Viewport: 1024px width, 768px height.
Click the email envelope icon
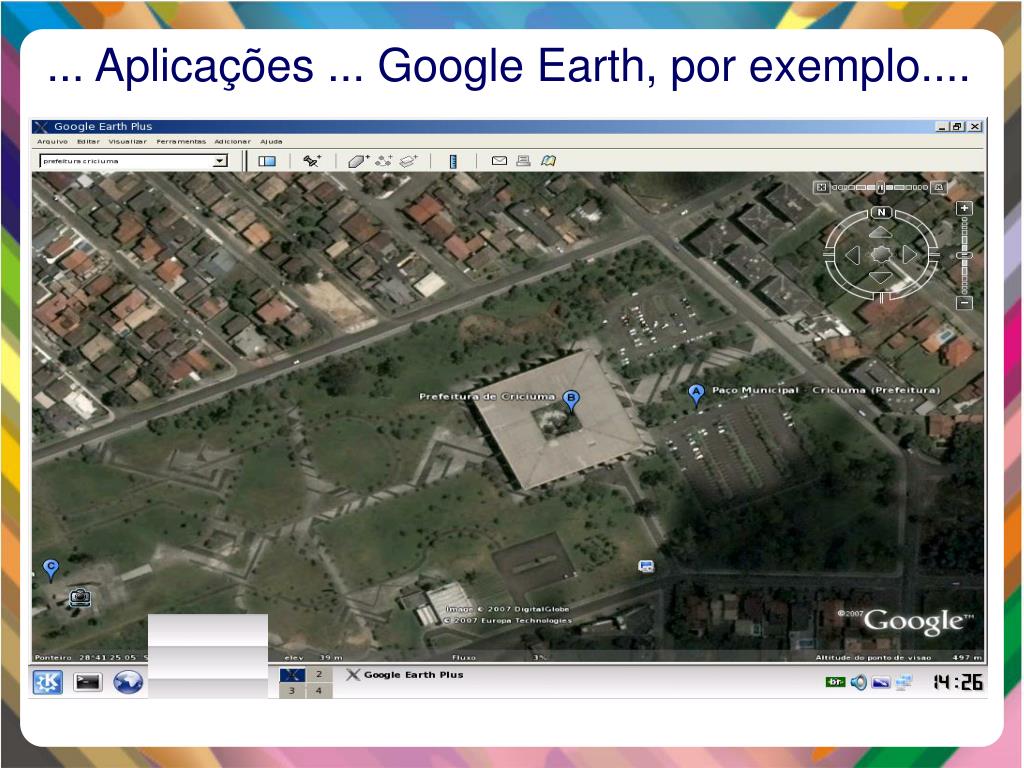point(499,161)
